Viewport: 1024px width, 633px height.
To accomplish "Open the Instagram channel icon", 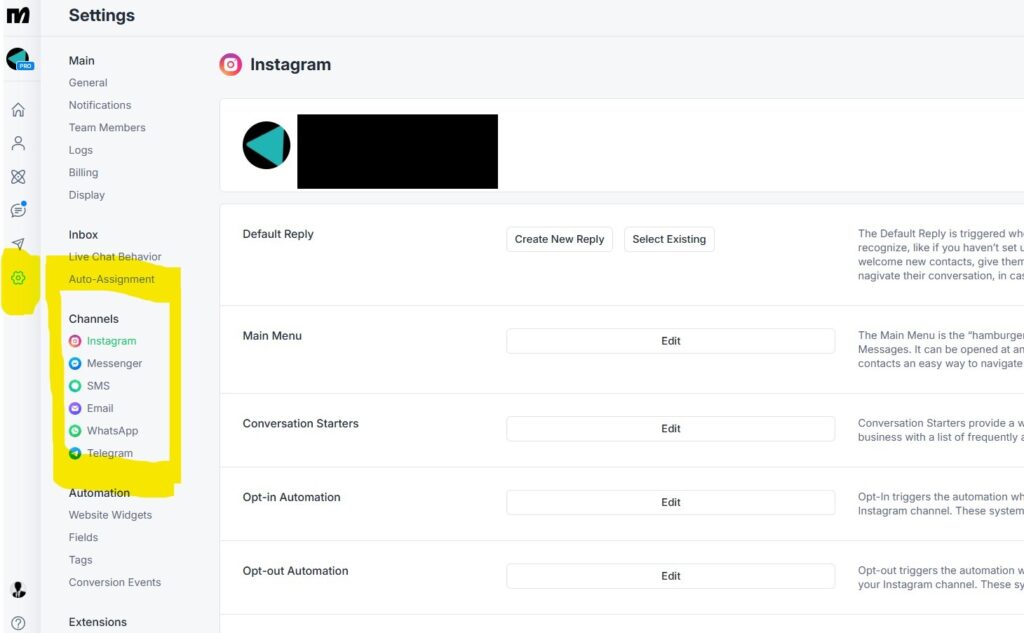I will pyautogui.click(x=75, y=341).
